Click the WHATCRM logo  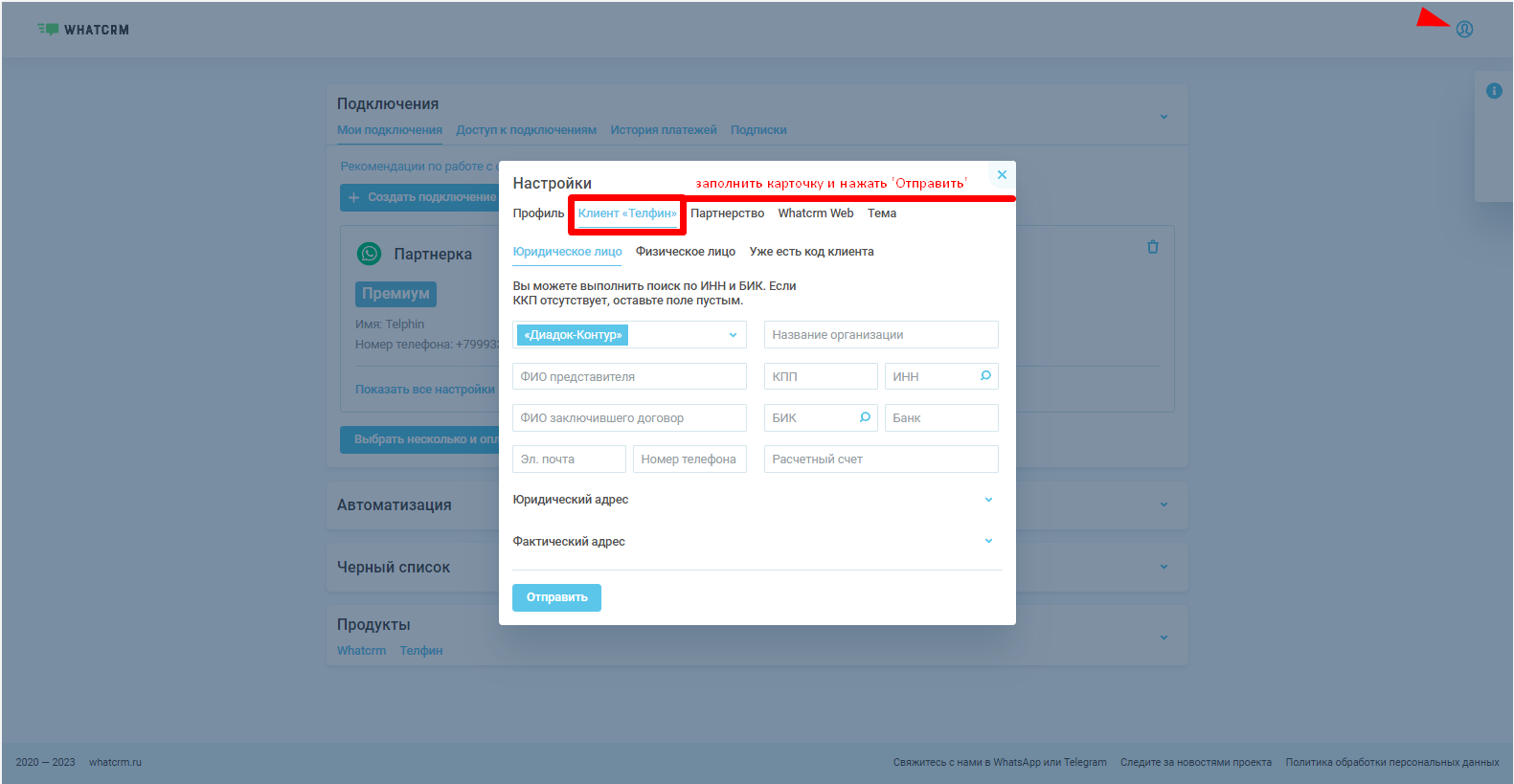tap(83, 30)
